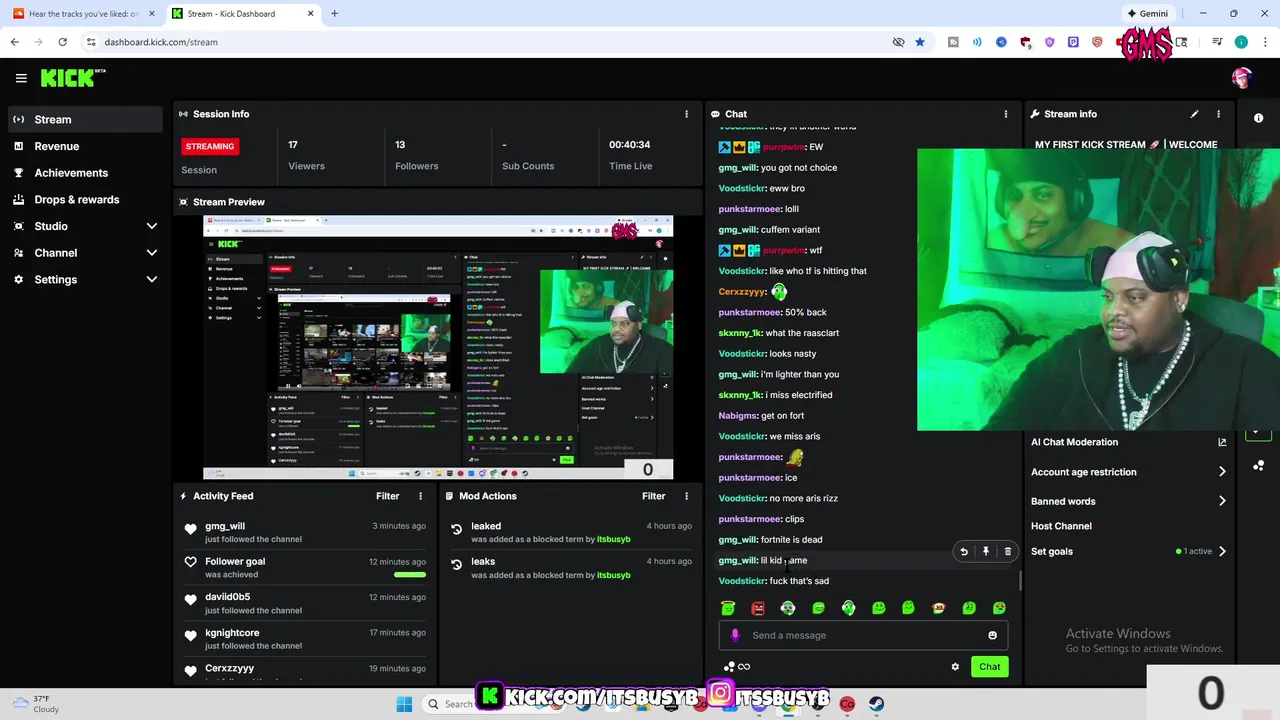The height and width of the screenshot is (720, 1280).
Task: Delete the highlighted 'lil kid game' message
Action: coord(1007,551)
